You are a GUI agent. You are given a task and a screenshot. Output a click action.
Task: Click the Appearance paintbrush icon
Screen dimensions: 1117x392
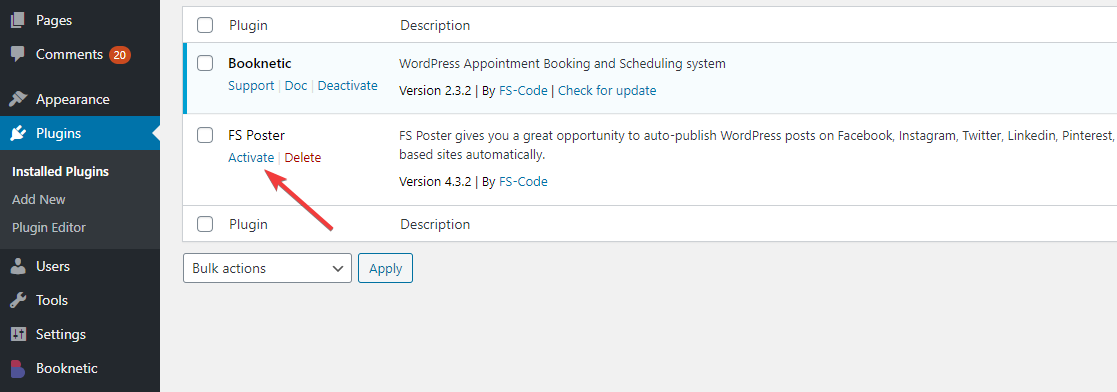[x=18, y=99]
